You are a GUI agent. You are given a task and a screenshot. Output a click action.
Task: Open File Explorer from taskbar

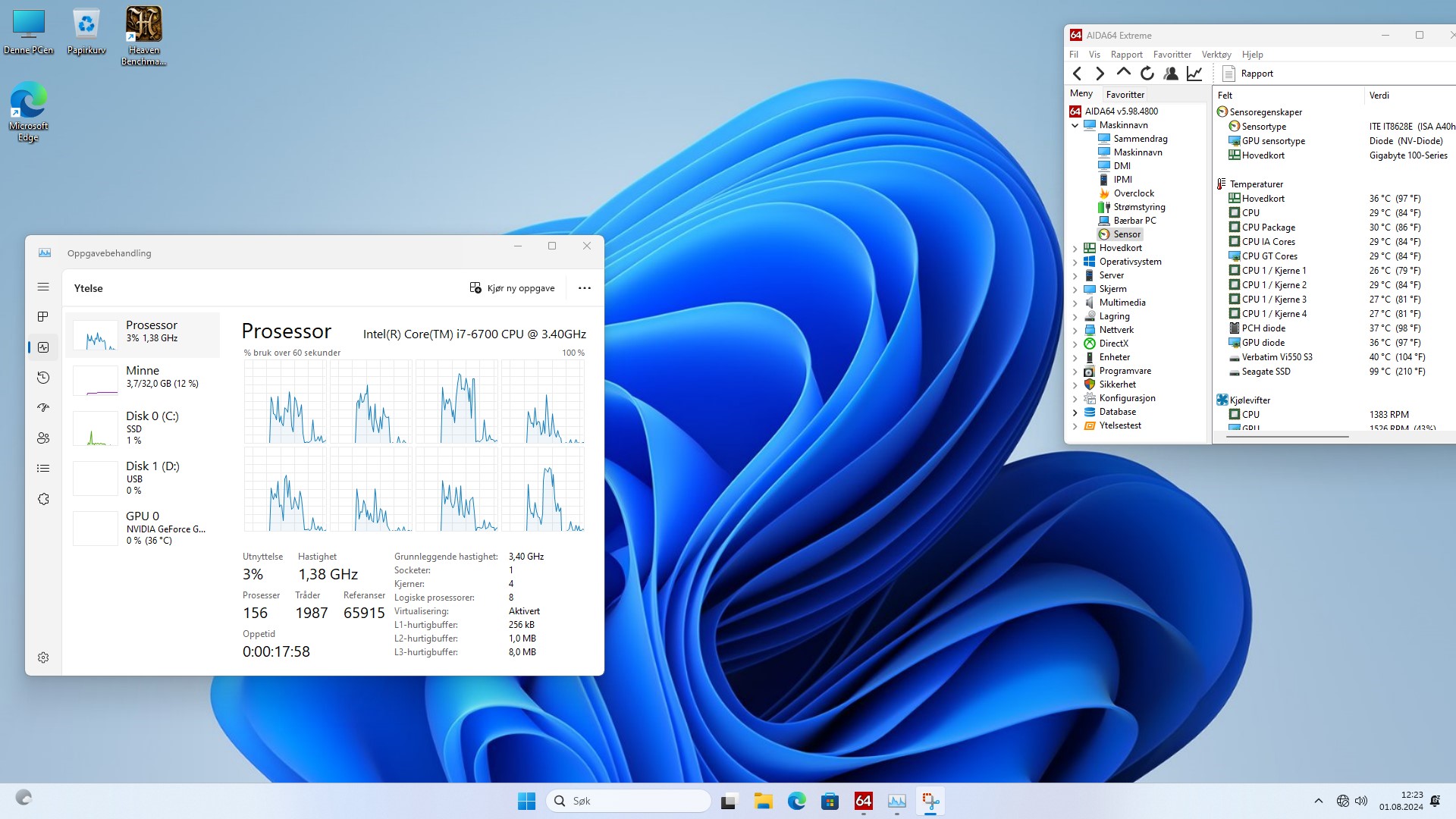[763, 801]
